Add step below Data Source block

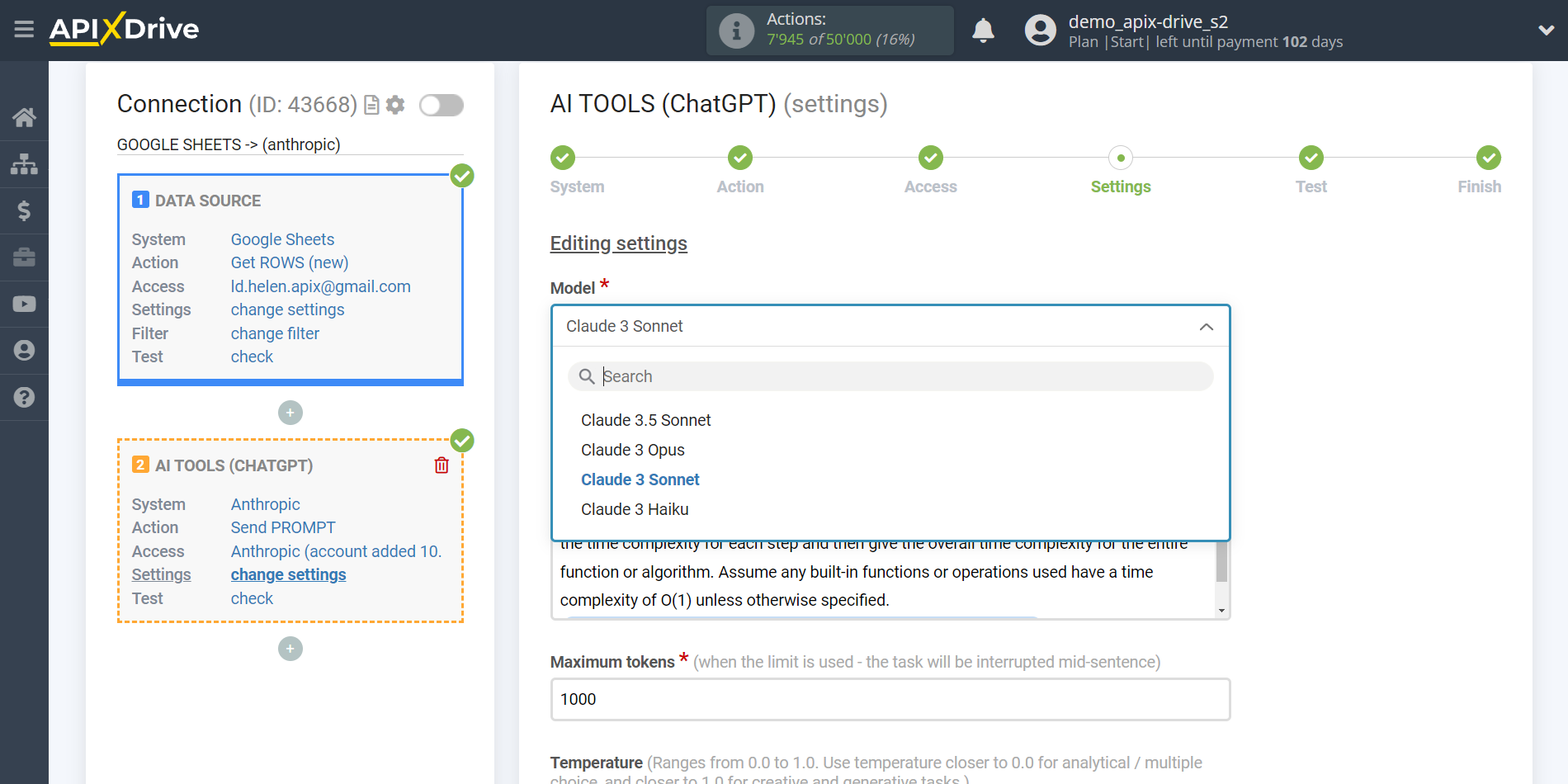click(290, 413)
